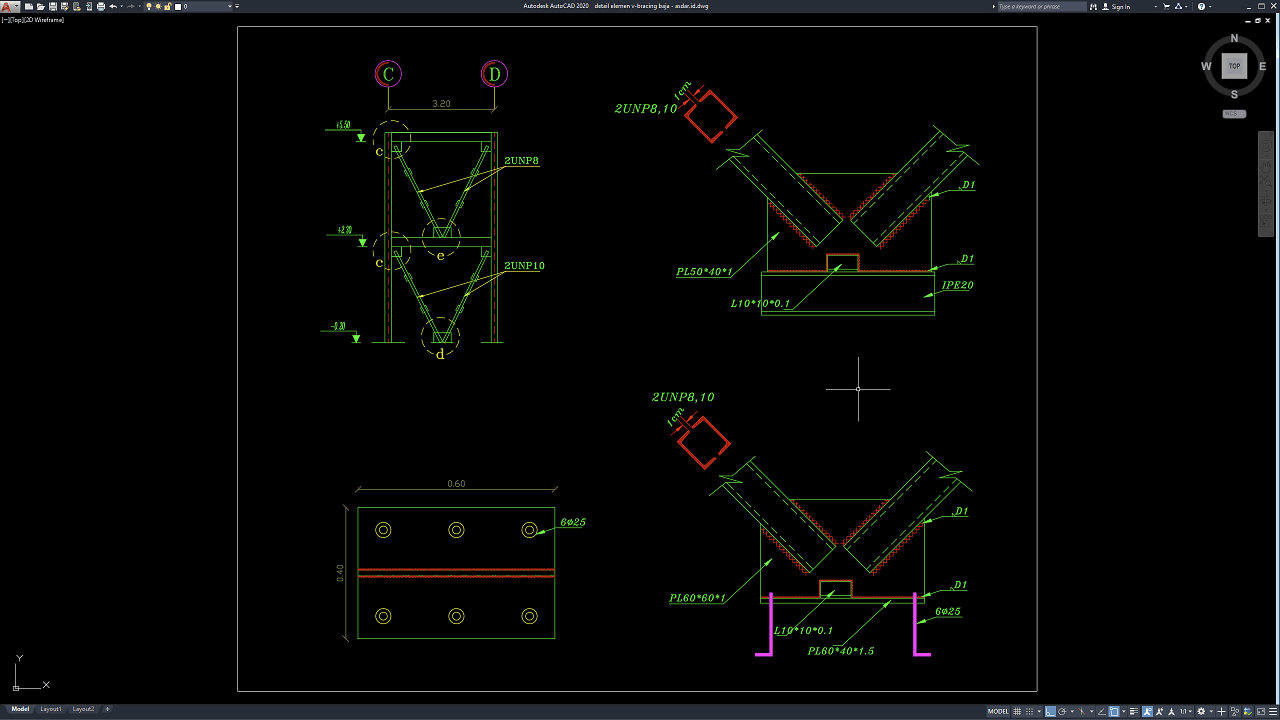
Task: Open the annotation scale 1:1 dropdown
Action: tap(1186, 711)
